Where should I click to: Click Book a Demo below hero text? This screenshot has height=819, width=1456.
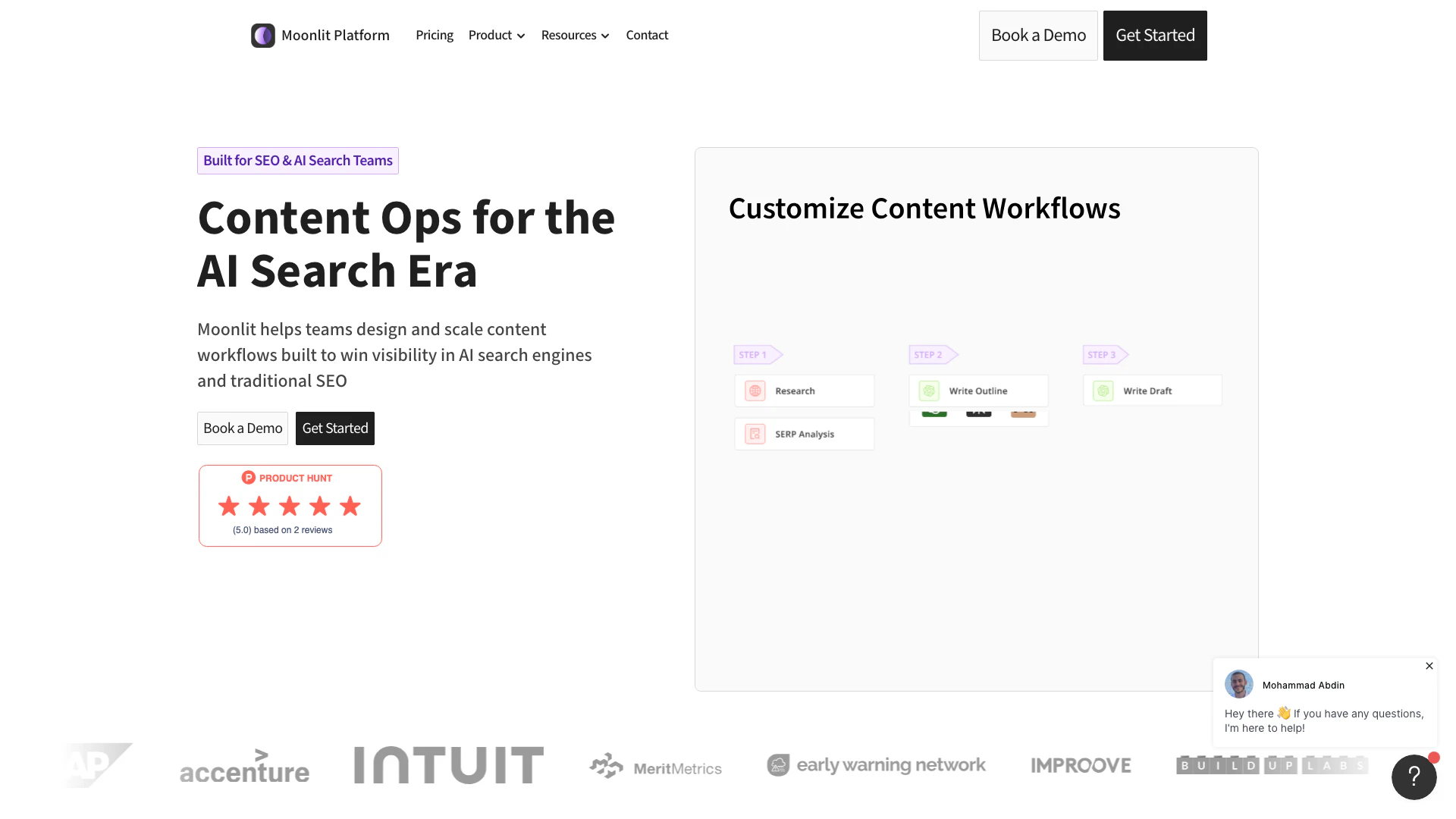click(243, 428)
